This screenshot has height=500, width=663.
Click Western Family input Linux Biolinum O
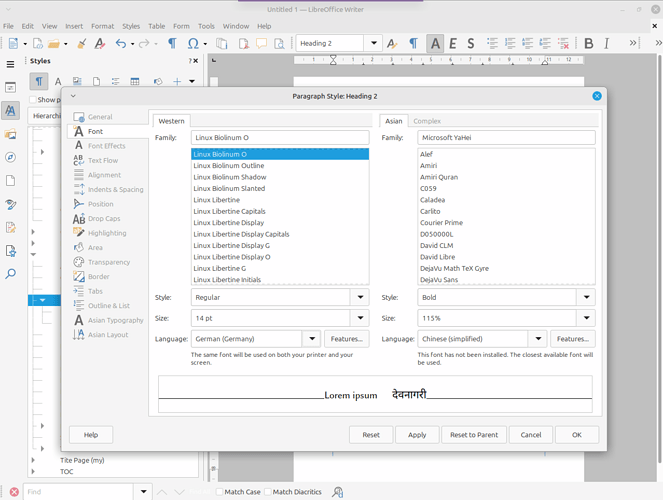click(x=280, y=137)
